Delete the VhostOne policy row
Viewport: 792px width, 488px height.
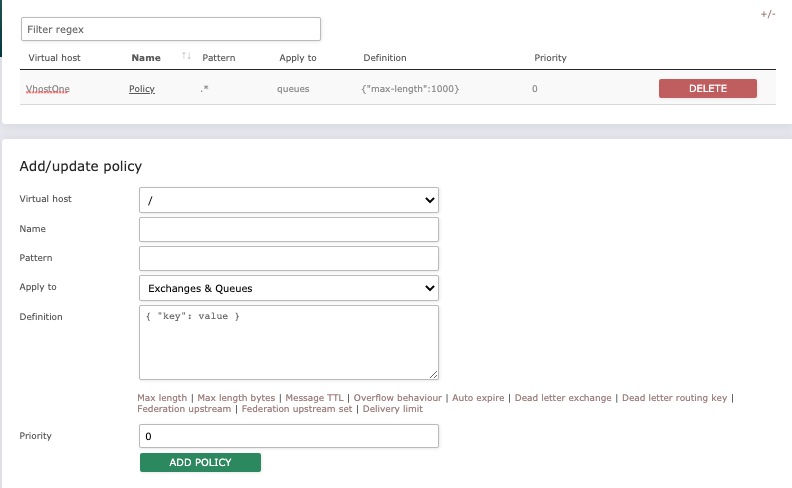tap(707, 89)
